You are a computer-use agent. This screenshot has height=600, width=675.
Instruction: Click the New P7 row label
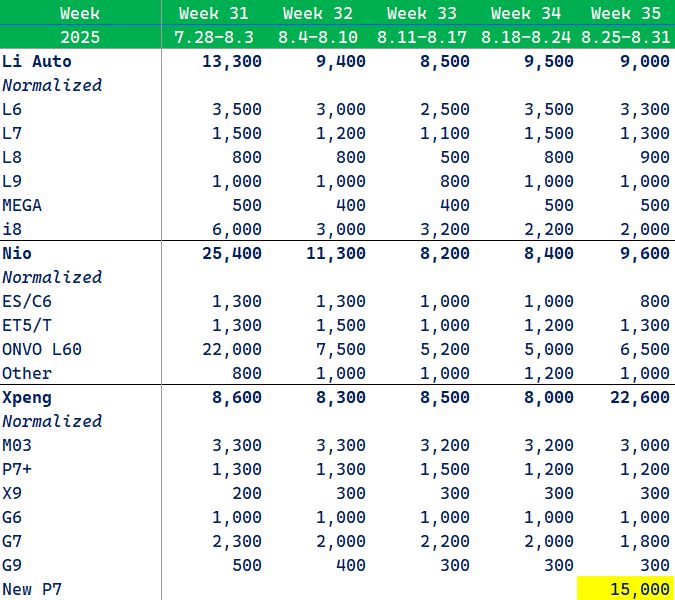click(32, 590)
